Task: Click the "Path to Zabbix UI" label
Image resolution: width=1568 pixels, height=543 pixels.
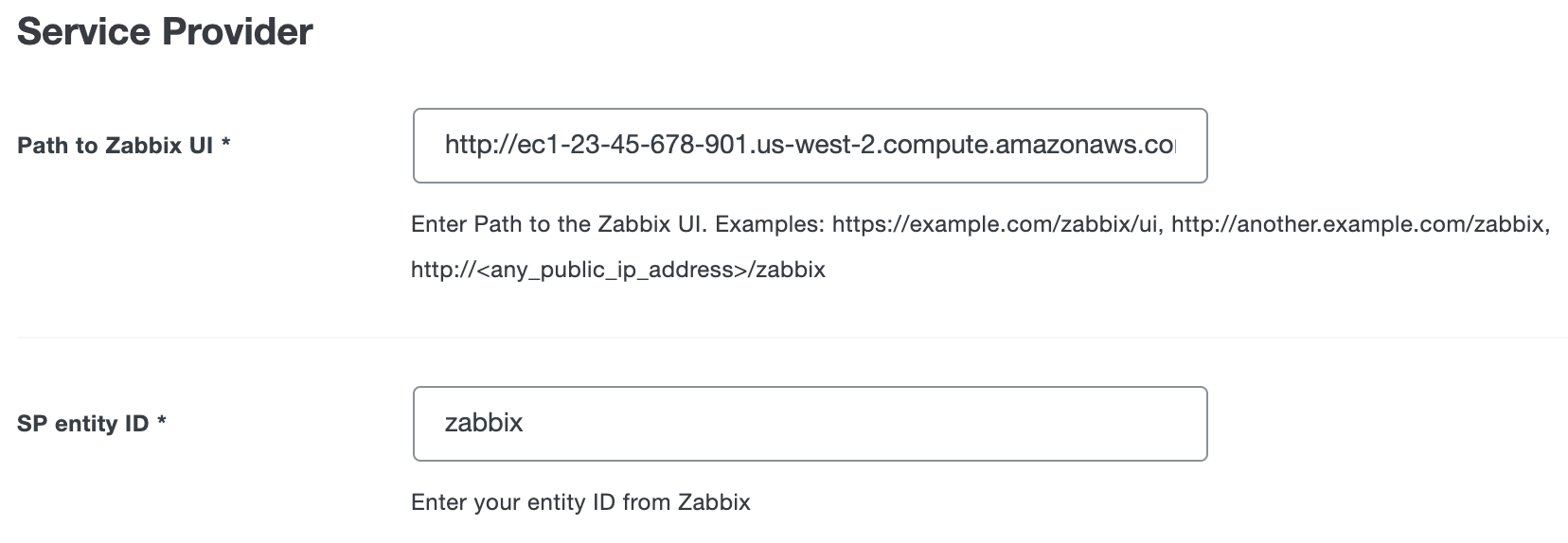Action: pyautogui.click(x=116, y=147)
